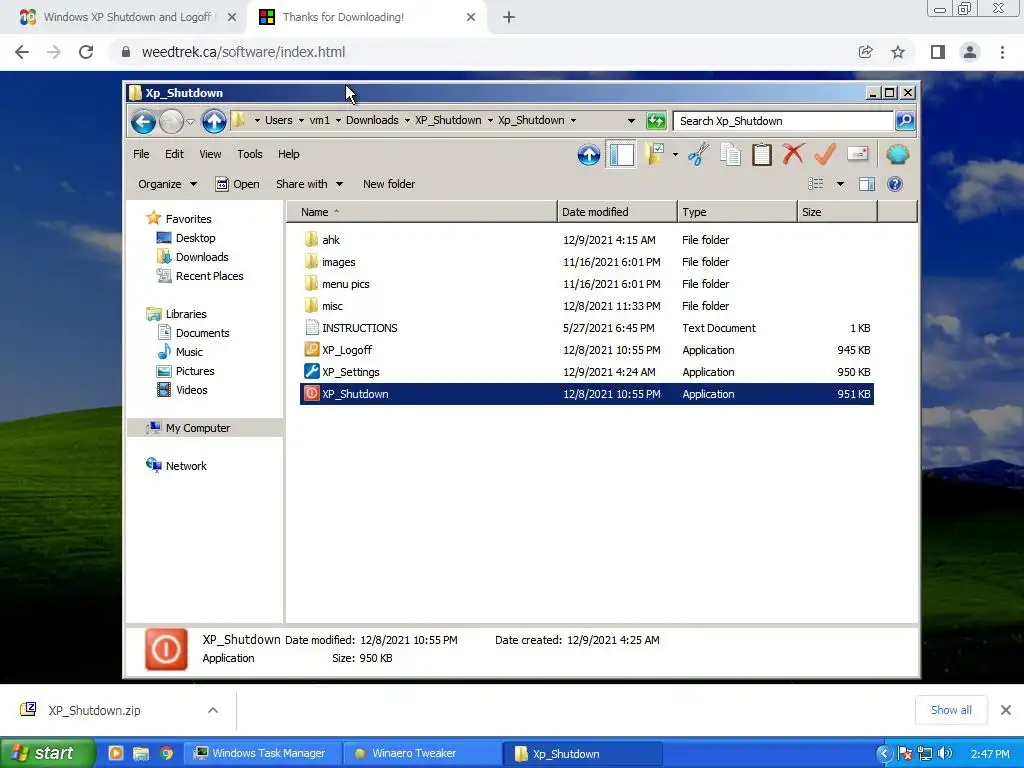1024x768 pixels.
Task: Open the Edit menu
Action: [174, 154]
